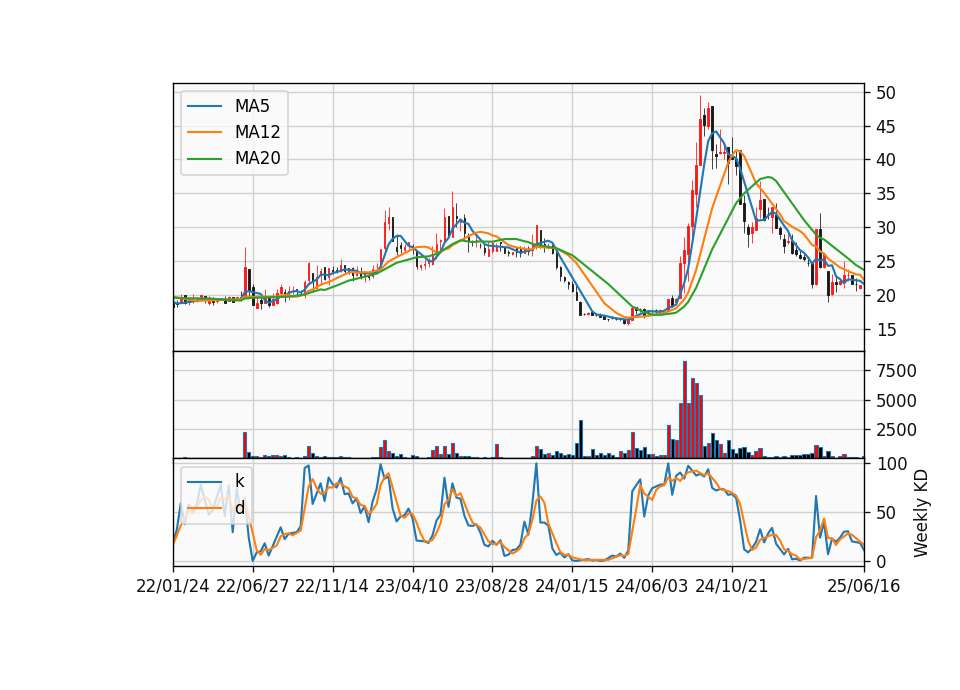Viewport: 960px width, 690px height.
Task: Click the price axis value 30
Action: (885, 228)
